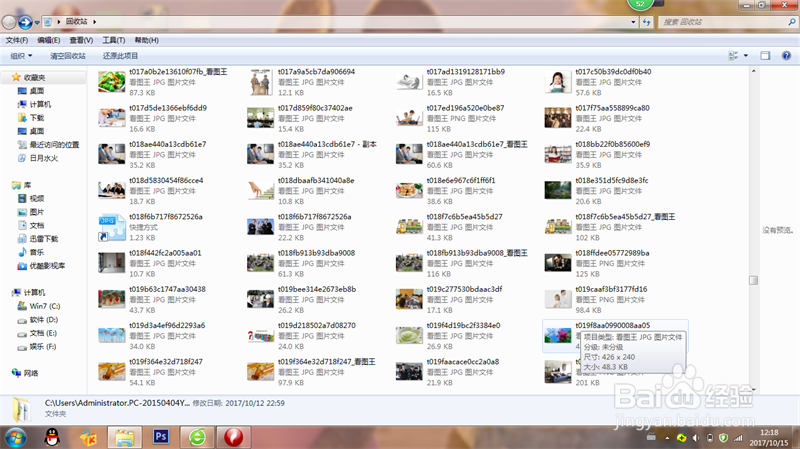Click 清空回收站 button

[68, 56]
